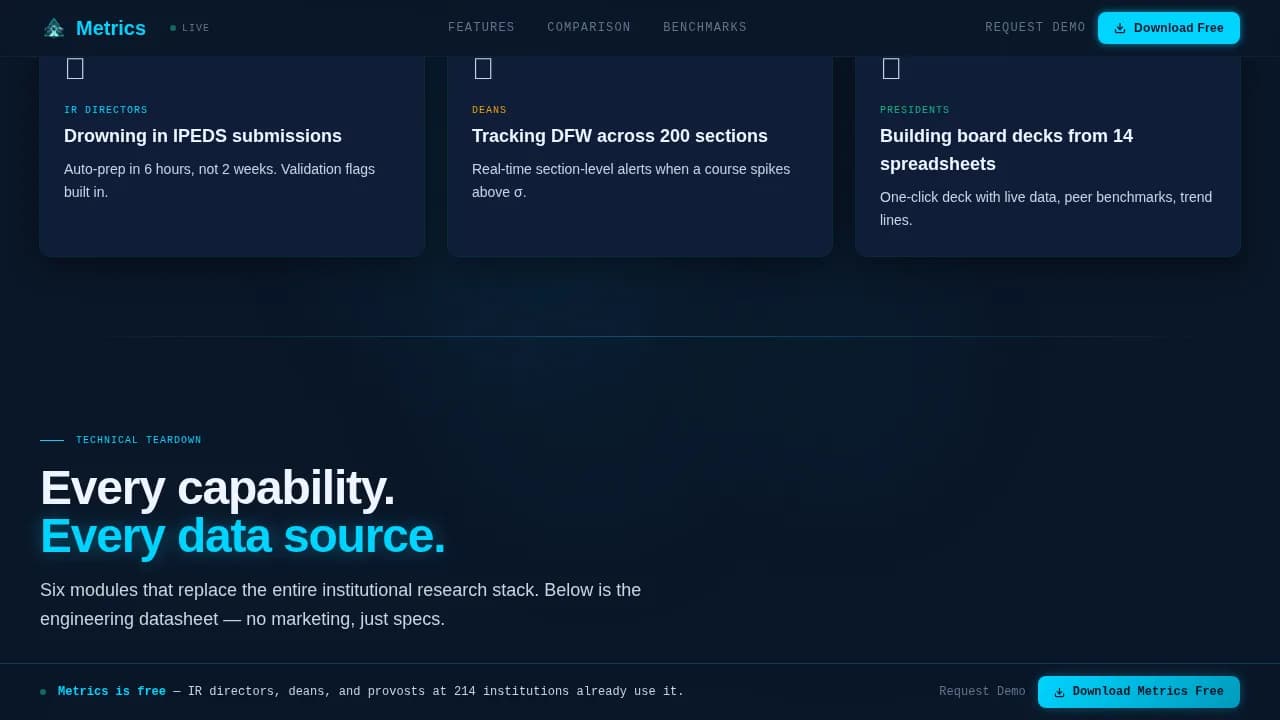Click the 'Every data source.' heading
This screenshot has width=1280, height=720.
coord(242,536)
